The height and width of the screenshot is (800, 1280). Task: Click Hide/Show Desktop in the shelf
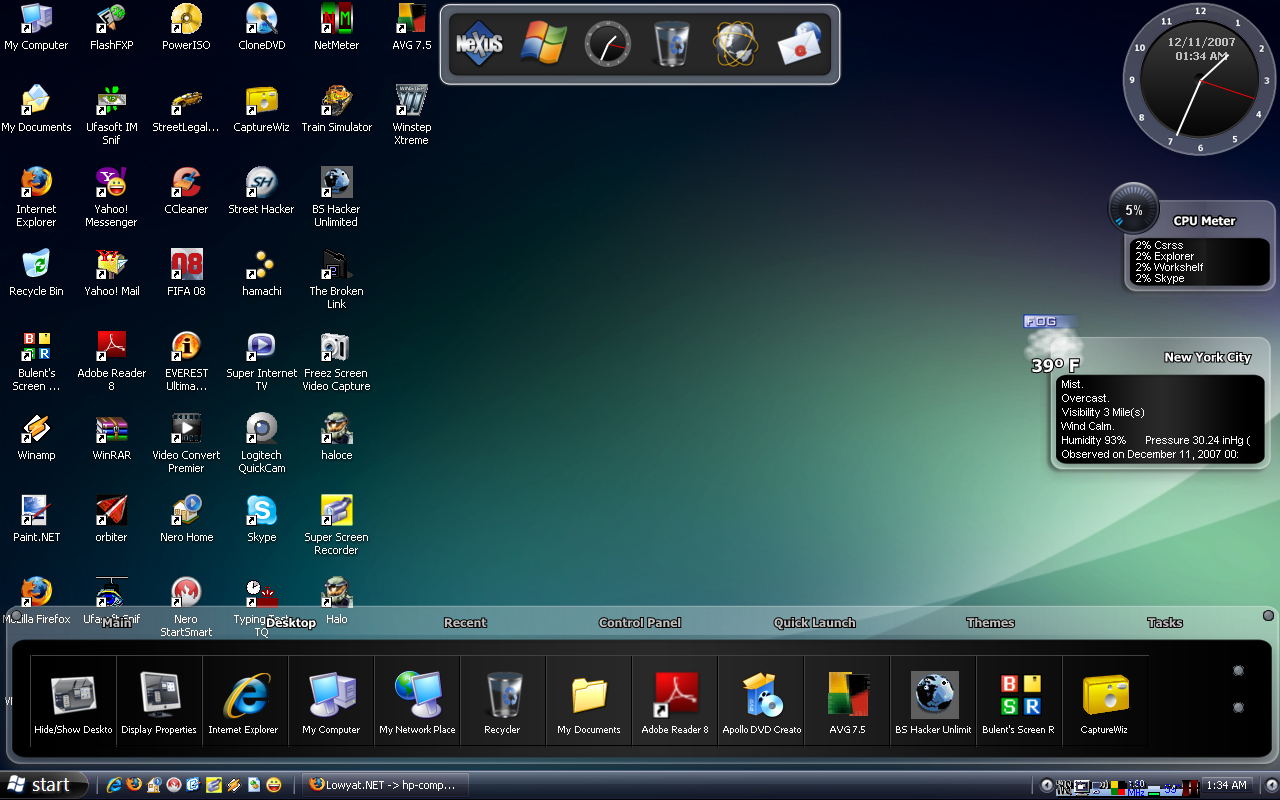point(73,702)
